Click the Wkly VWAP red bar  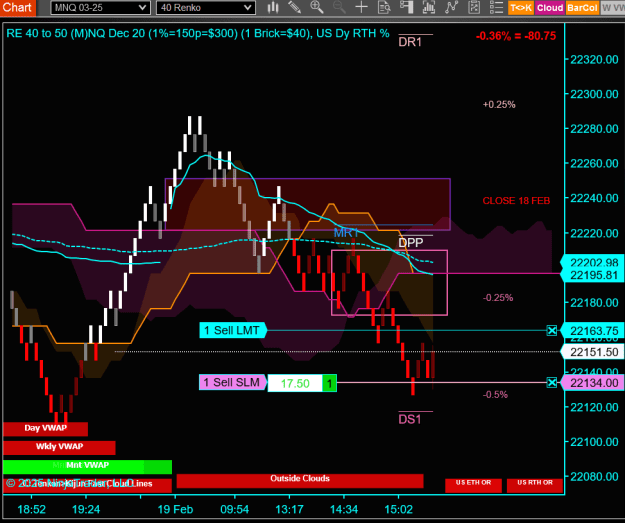coord(59,447)
